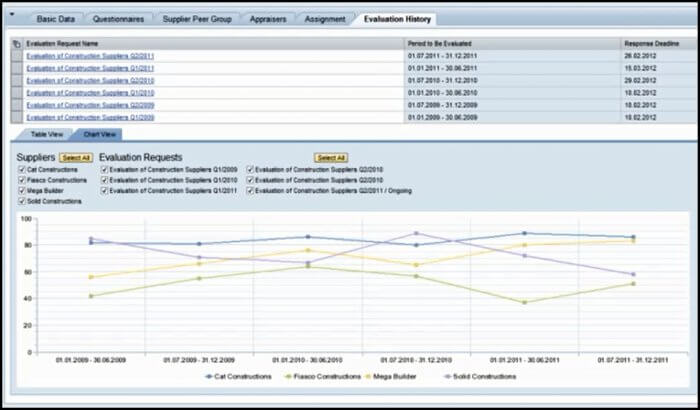Open the small arrow menu left of Basic Data
The image size is (700, 410).
(12, 14)
